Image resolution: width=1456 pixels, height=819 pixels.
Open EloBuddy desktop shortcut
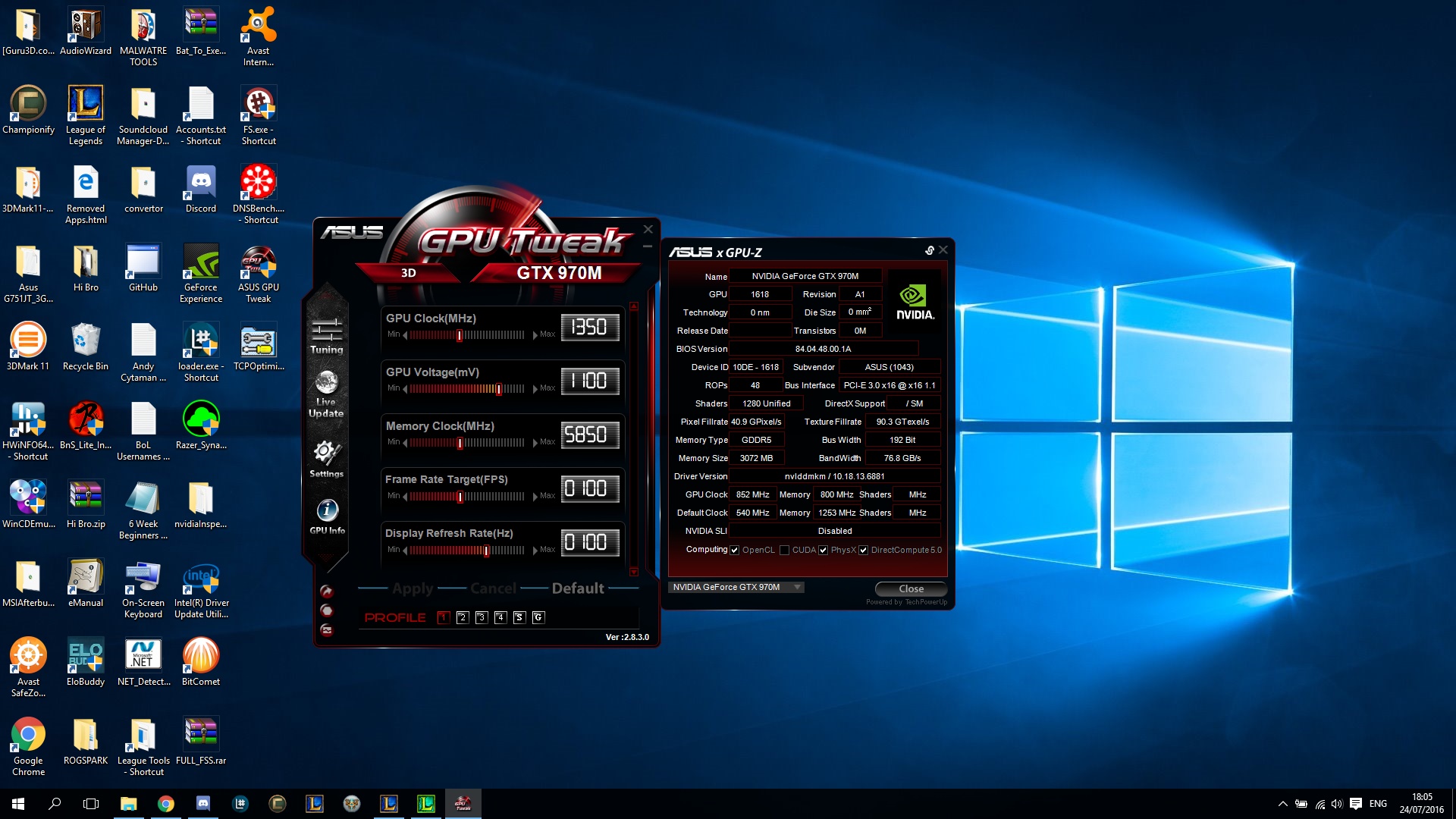point(86,663)
